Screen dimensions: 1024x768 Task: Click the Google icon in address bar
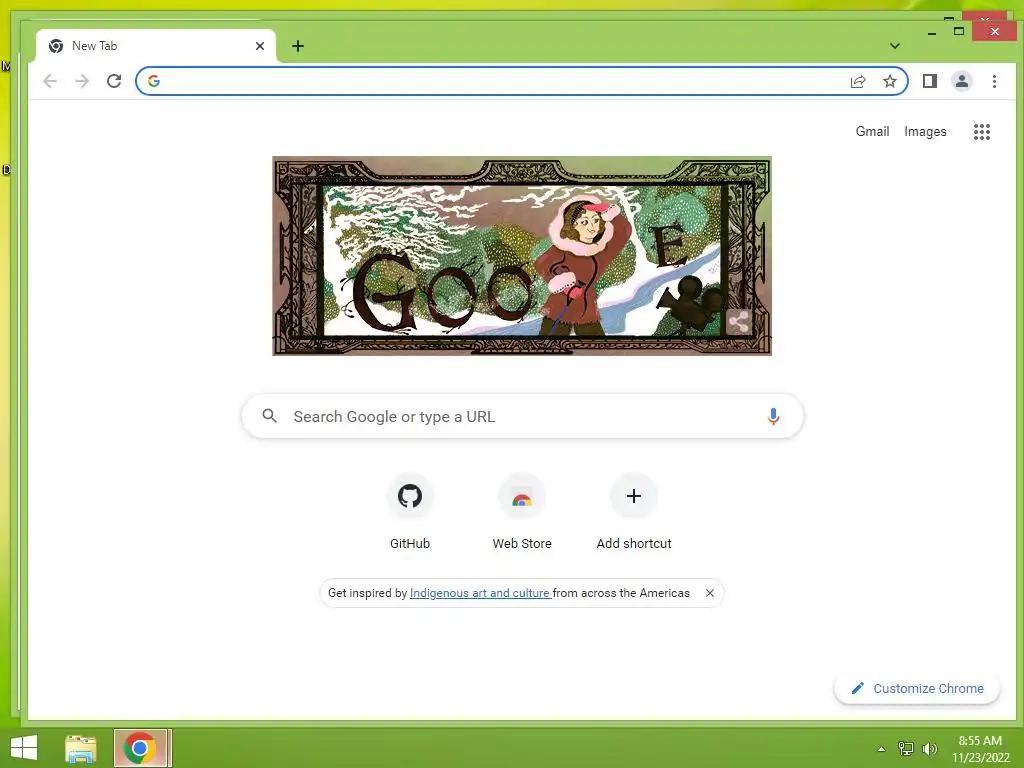tap(154, 81)
